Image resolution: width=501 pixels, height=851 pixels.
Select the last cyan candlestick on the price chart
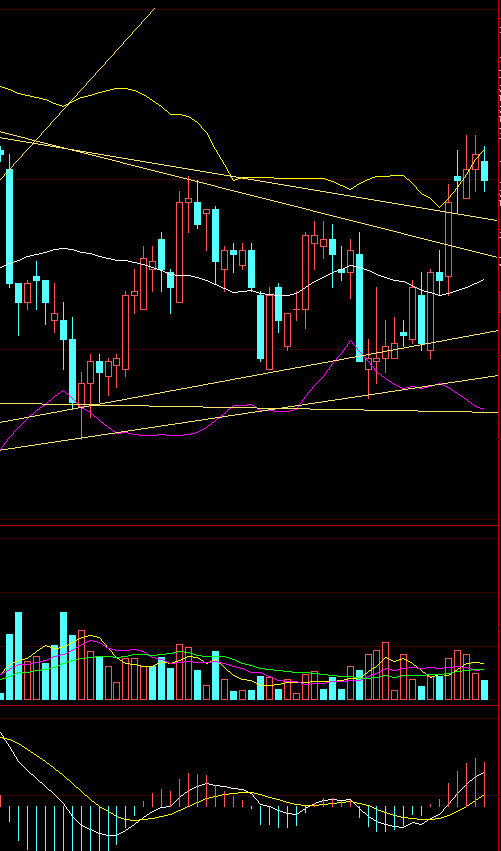(484, 170)
